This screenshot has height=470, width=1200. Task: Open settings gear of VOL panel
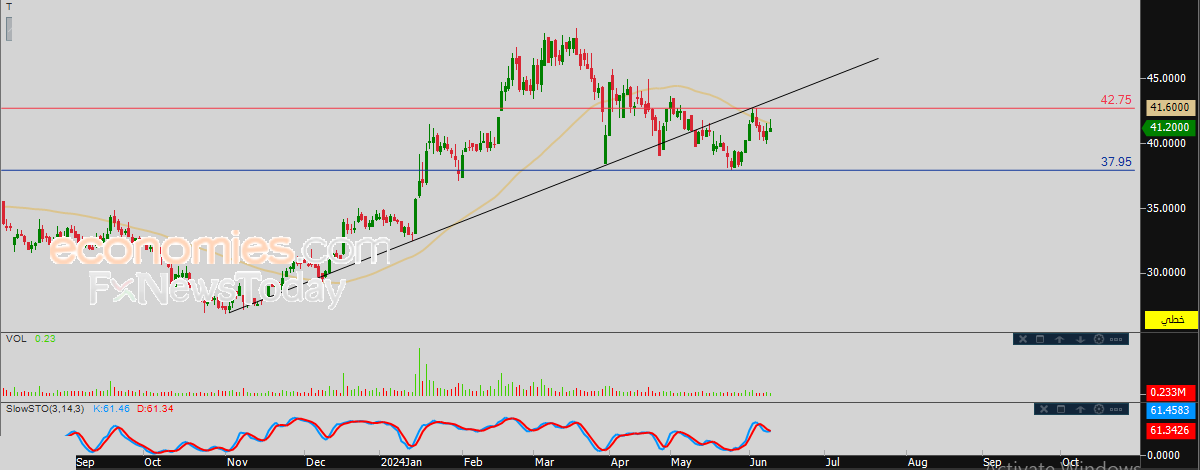pos(1100,339)
